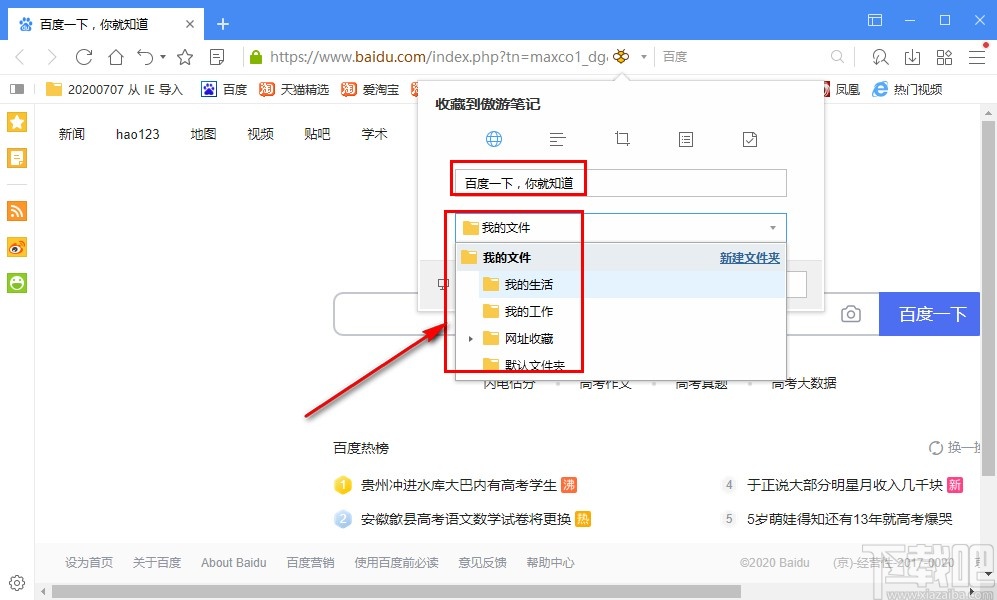Open the RSS feed sidebar icon
This screenshot has width=997, height=600.
(17, 210)
